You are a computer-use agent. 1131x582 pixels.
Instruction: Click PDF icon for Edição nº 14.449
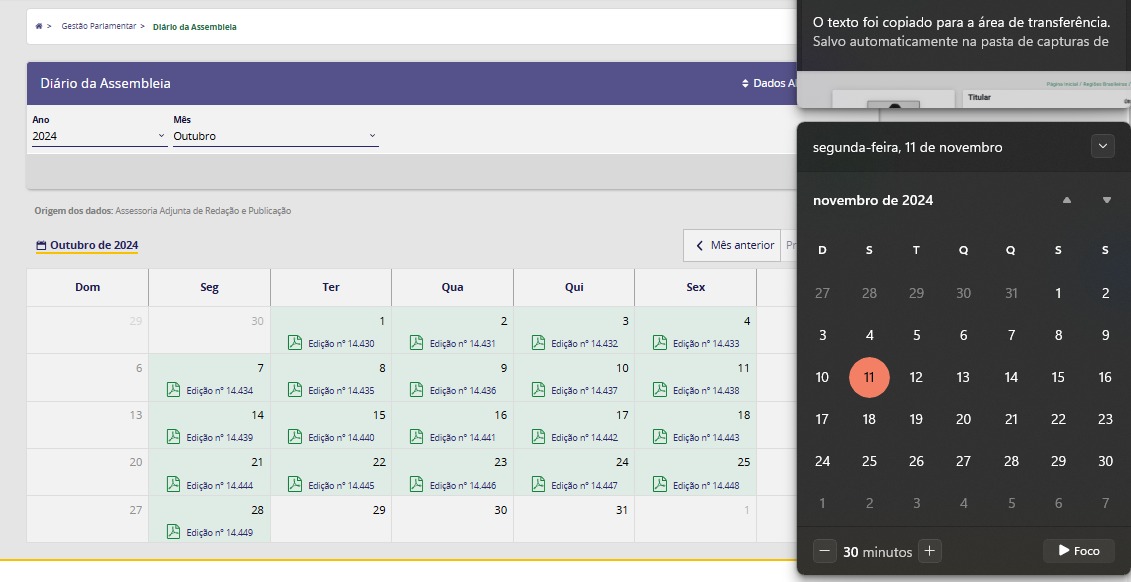(x=173, y=532)
